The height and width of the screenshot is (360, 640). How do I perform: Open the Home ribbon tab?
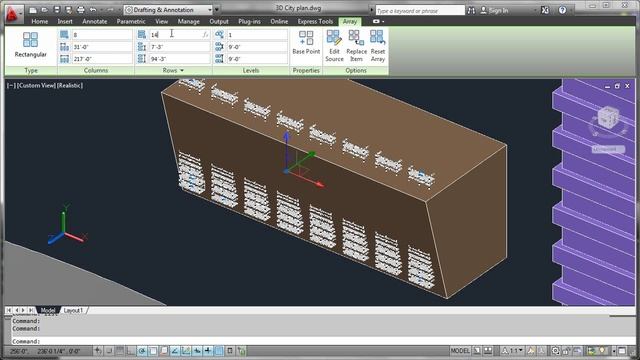coord(40,21)
